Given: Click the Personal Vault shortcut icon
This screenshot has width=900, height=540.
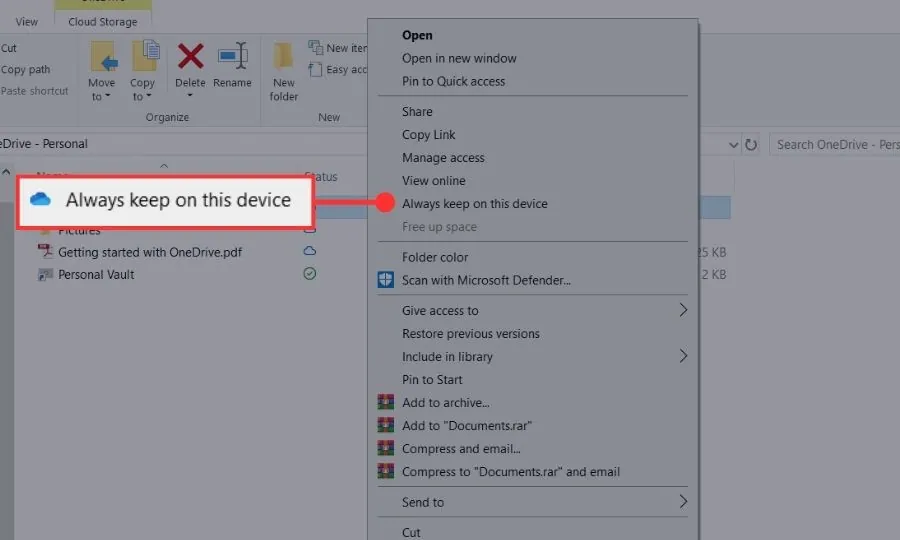Looking at the screenshot, I should coord(45,274).
